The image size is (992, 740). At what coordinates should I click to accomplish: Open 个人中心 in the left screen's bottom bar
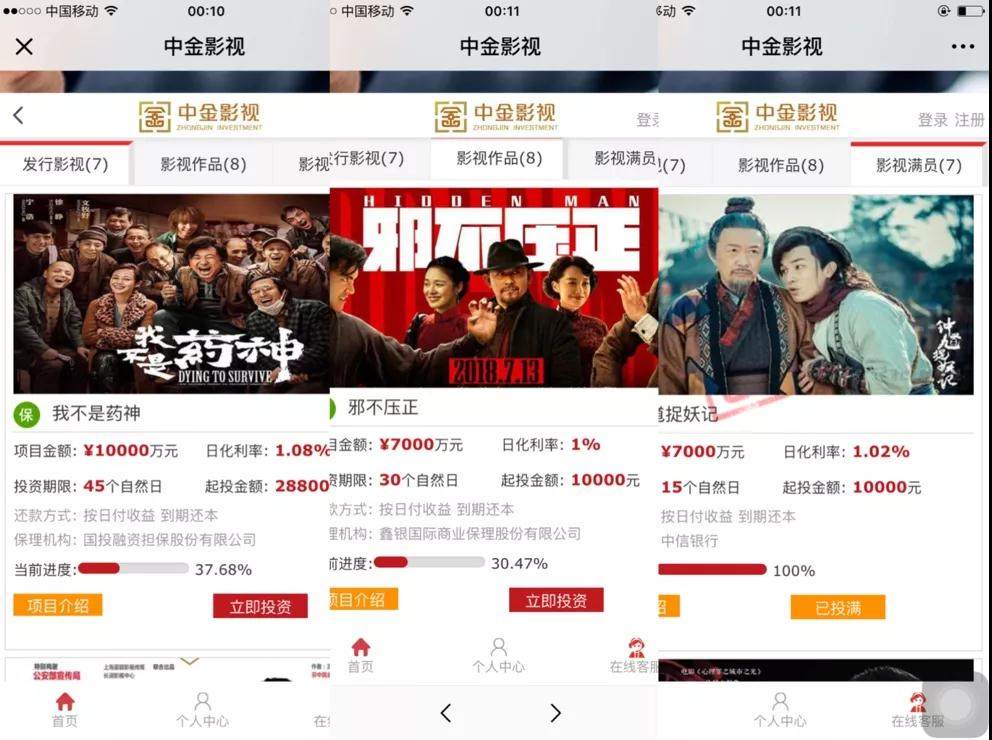click(x=202, y=710)
